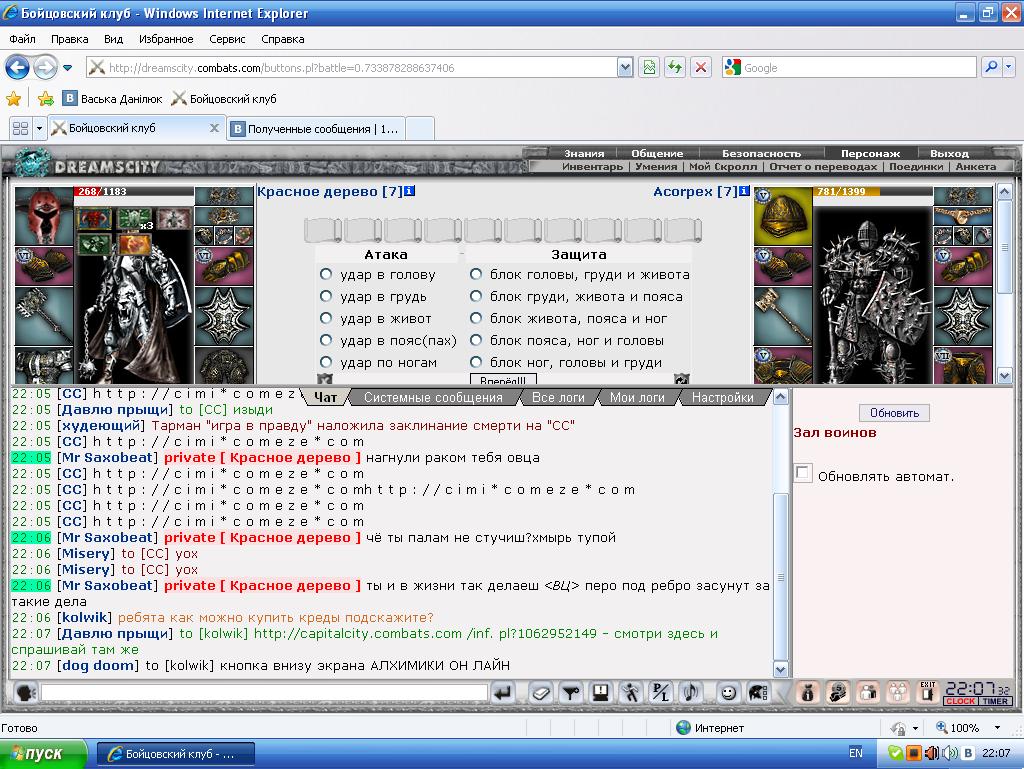Click the Обновить button
The height and width of the screenshot is (769, 1024).
click(x=894, y=413)
